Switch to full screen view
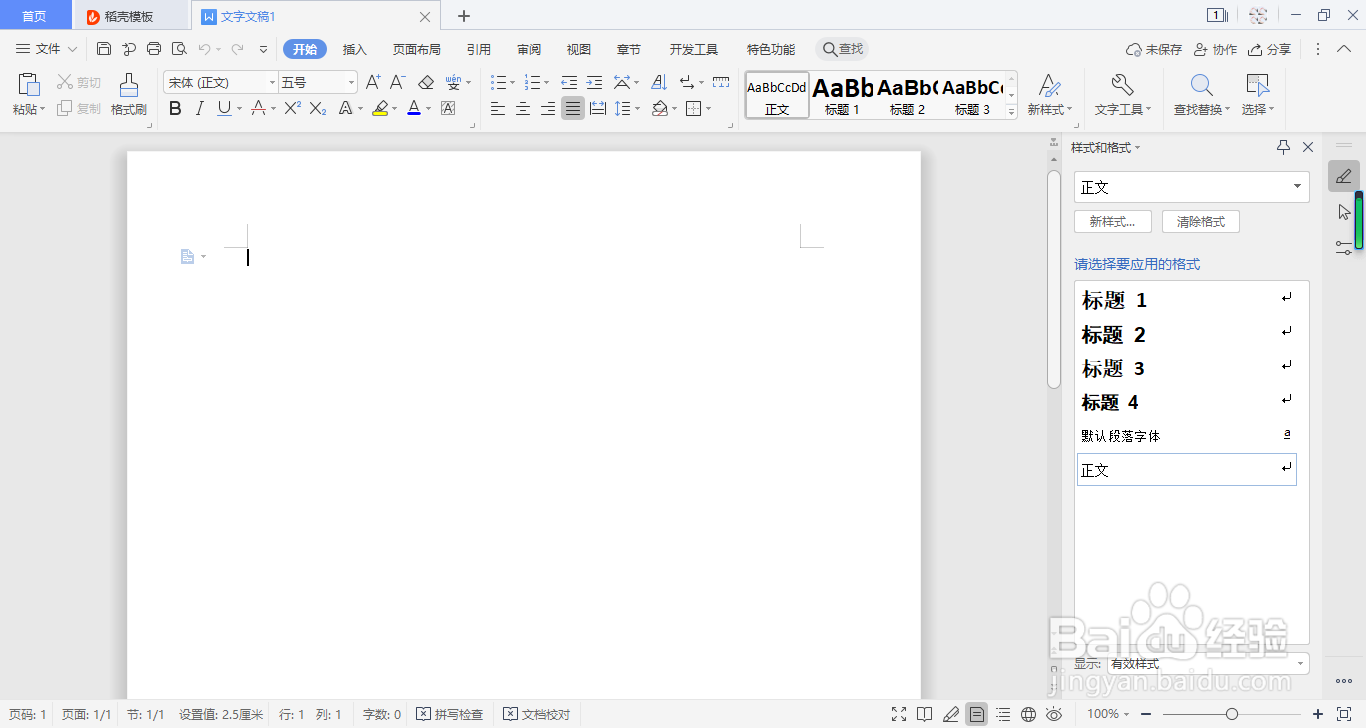Image resolution: width=1366 pixels, height=728 pixels. point(899,714)
